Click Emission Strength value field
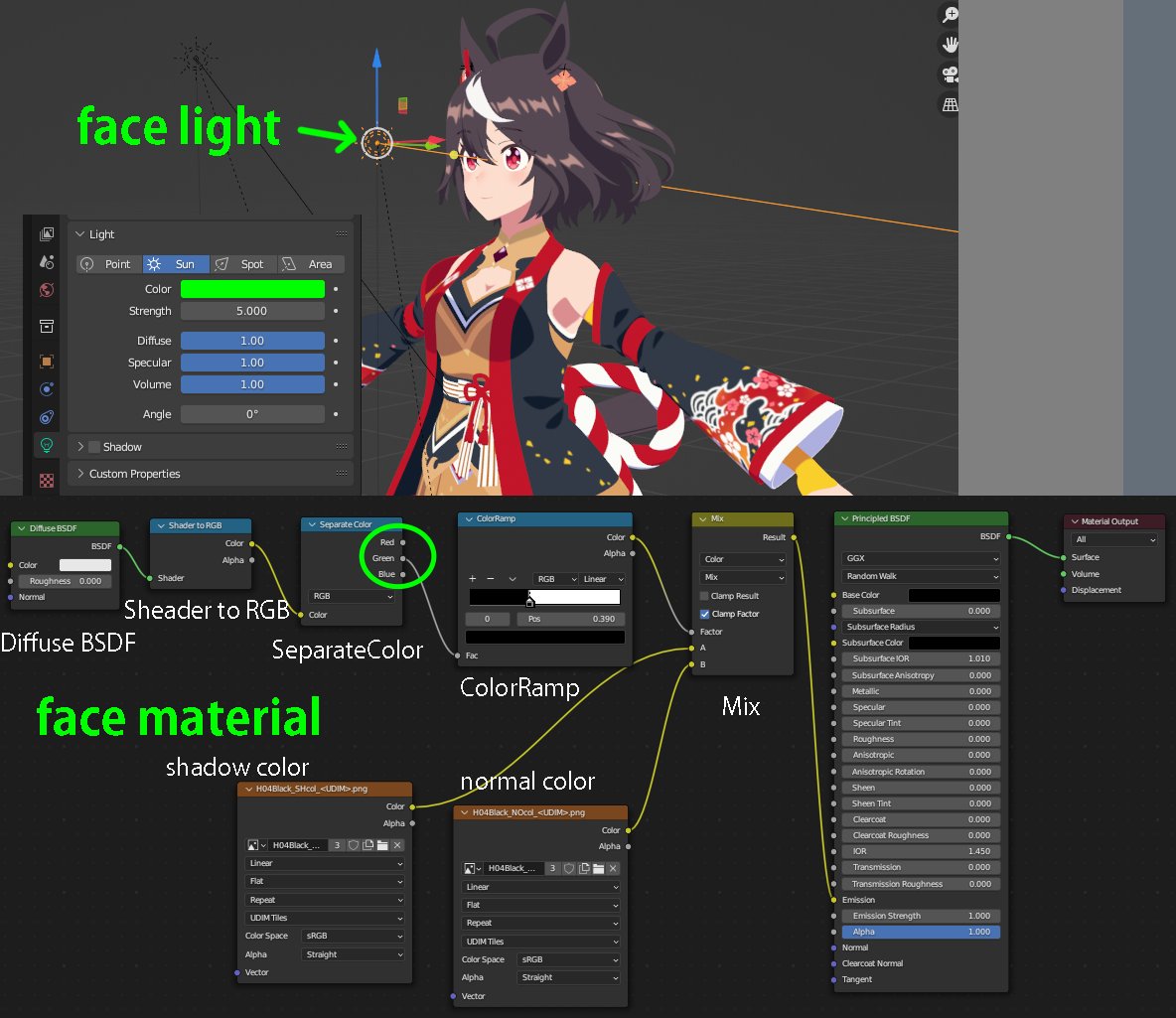This screenshot has height=1018, width=1176. 921,916
